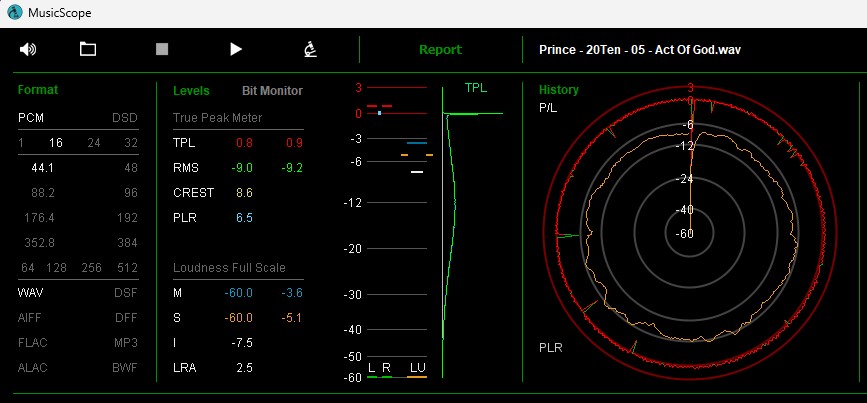The height and width of the screenshot is (403, 867).
Task: Click the microscope analysis icon
Action: tap(311, 49)
